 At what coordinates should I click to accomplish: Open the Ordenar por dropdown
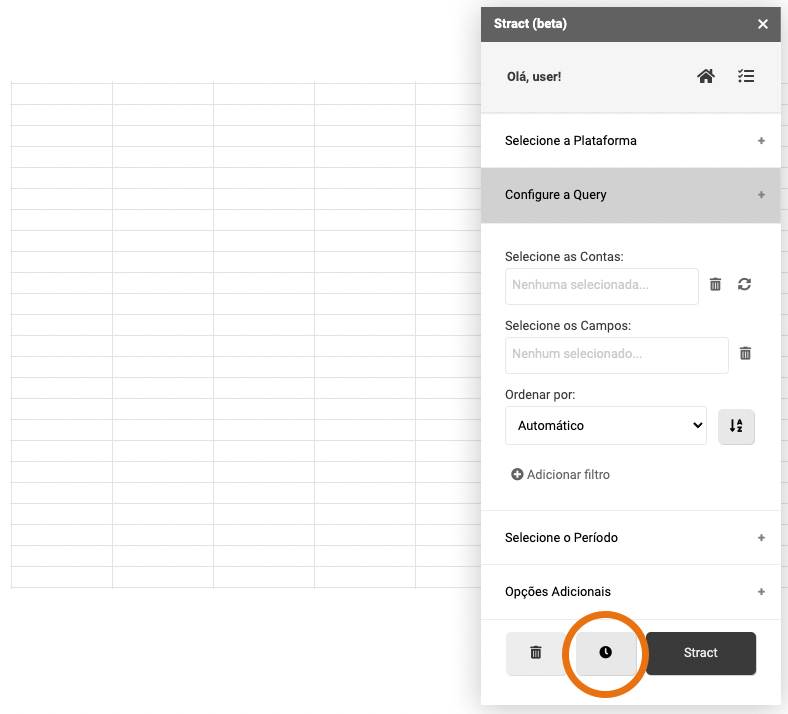tap(605, 426)
